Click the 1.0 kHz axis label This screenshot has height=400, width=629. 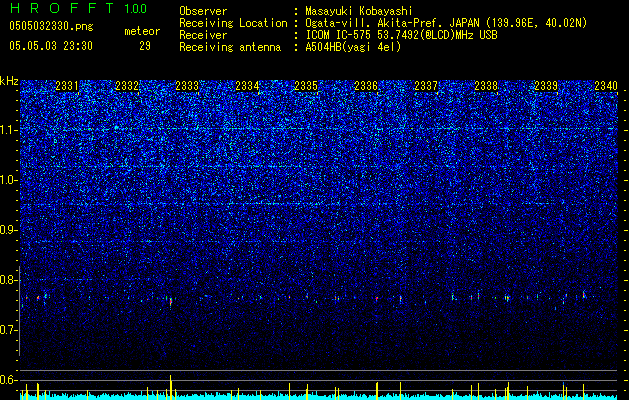[8, 180]
